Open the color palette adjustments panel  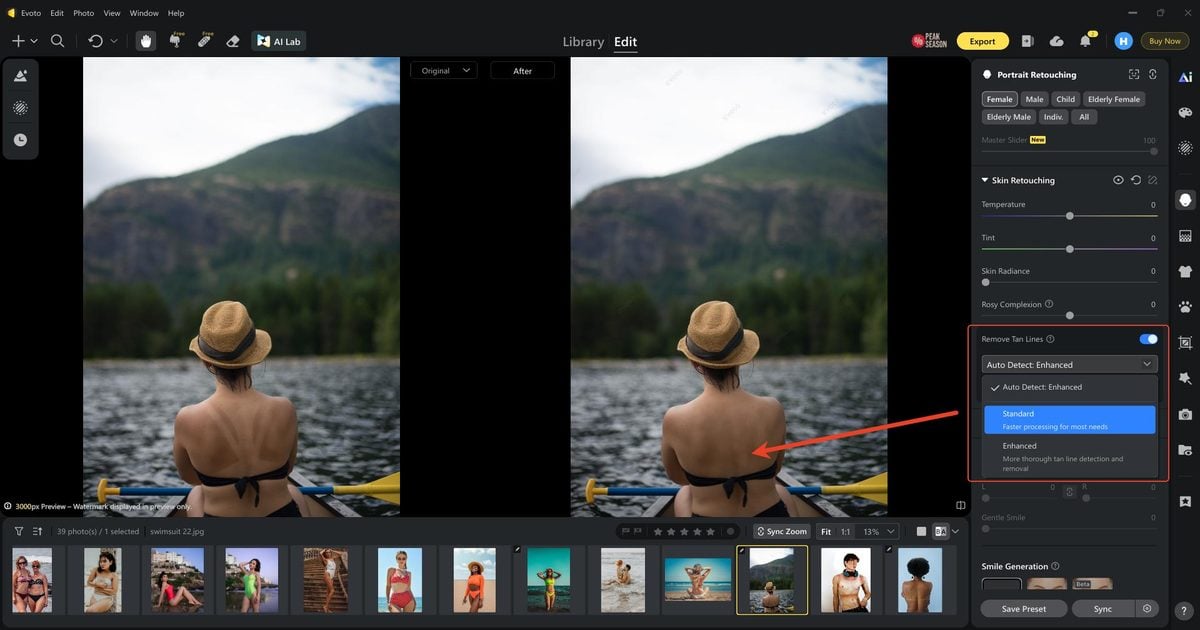click(1185, 112)
